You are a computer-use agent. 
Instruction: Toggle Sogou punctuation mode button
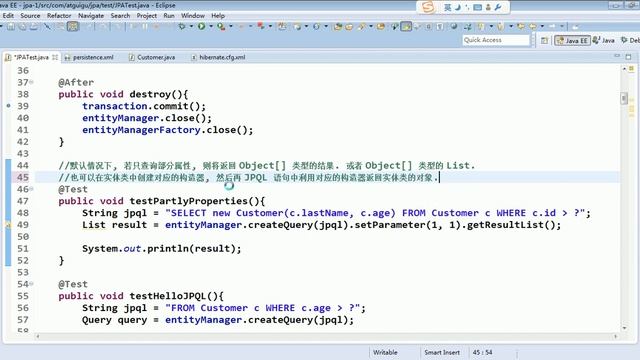467,7
